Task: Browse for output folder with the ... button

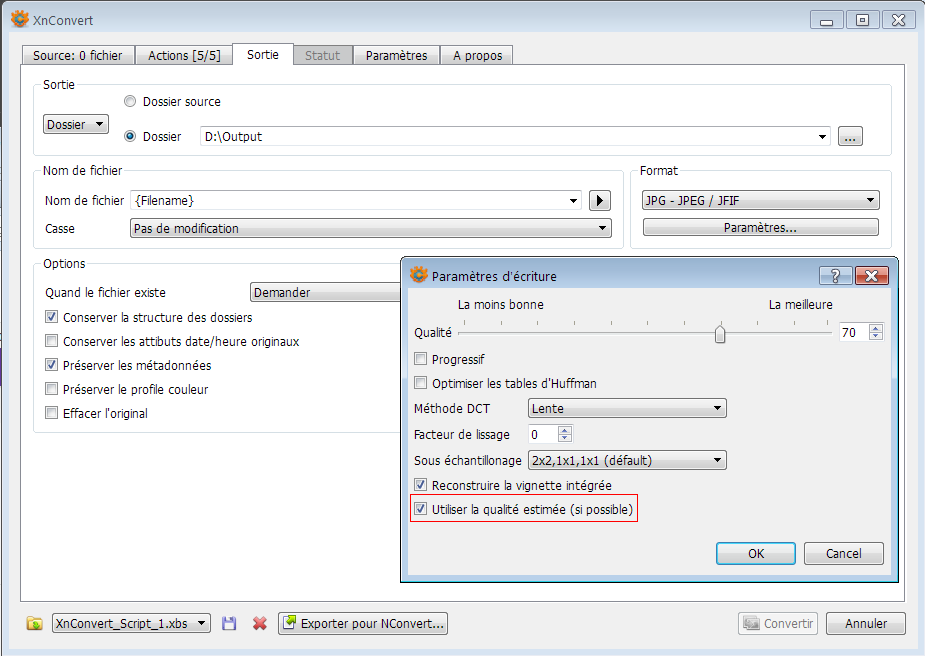Action: coord(850,136)
